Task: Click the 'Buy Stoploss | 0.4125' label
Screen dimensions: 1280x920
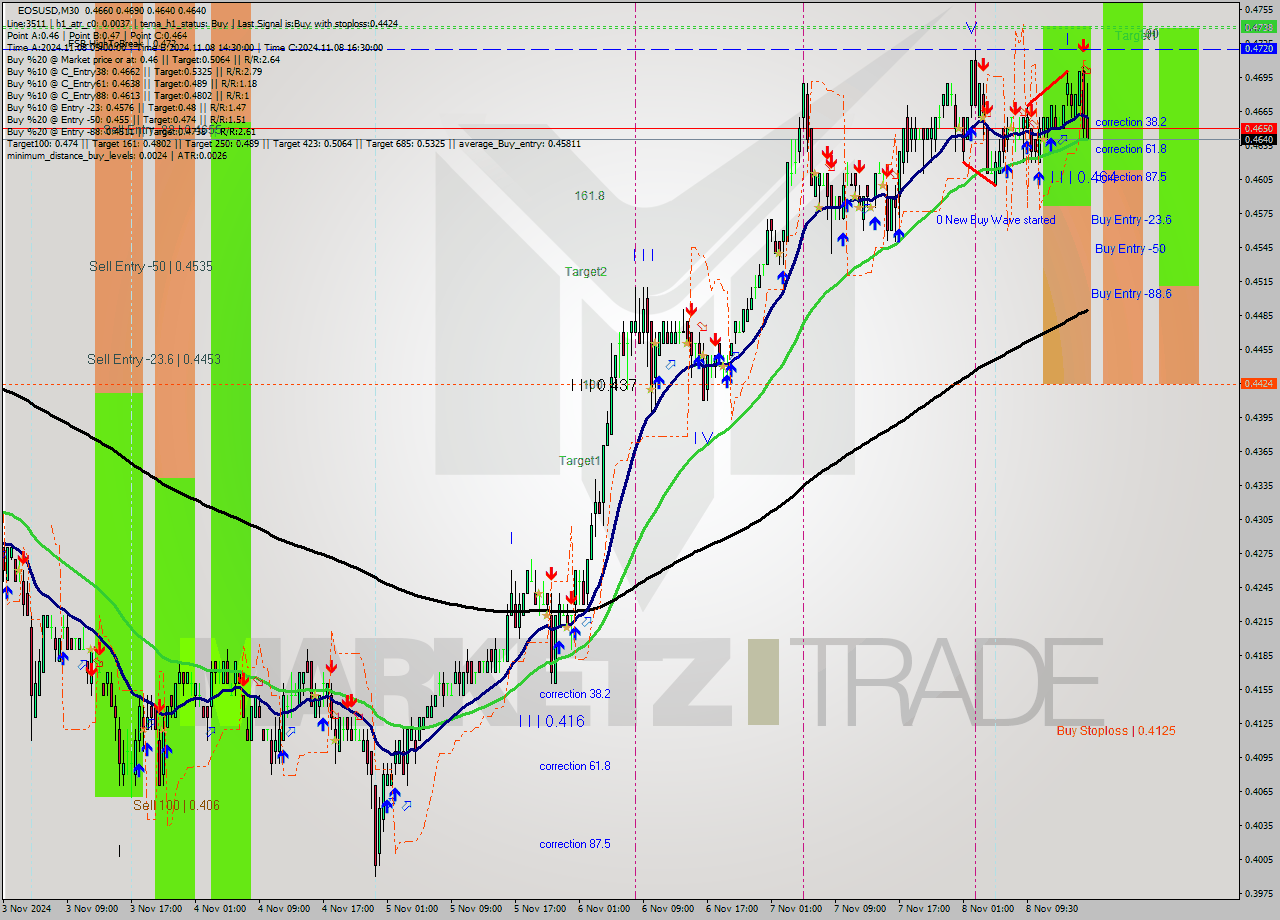Action: tap(1116, 731)
